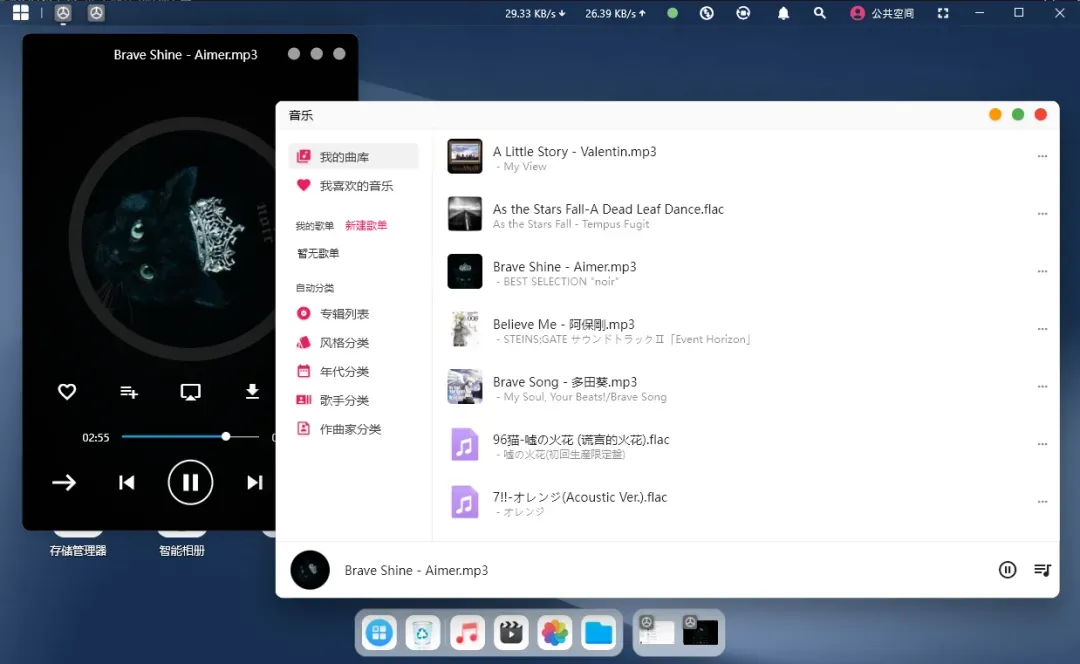Open the 我喜欢的音乐 favorites list
1080x664 pixels.
click(x=355, y=186)
